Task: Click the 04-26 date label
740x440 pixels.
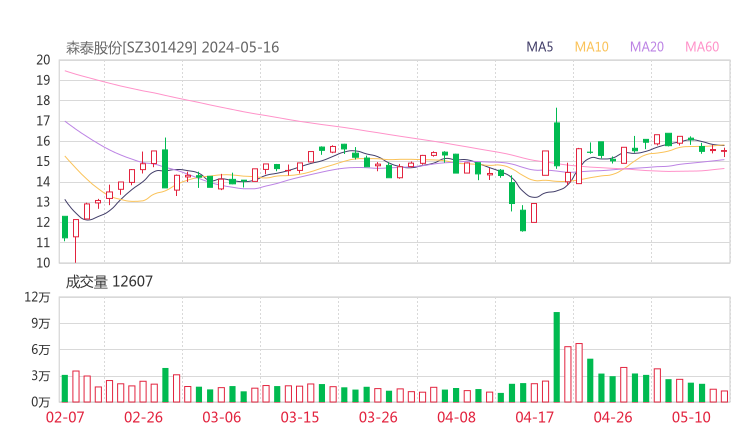Action: tap(613, 417)
